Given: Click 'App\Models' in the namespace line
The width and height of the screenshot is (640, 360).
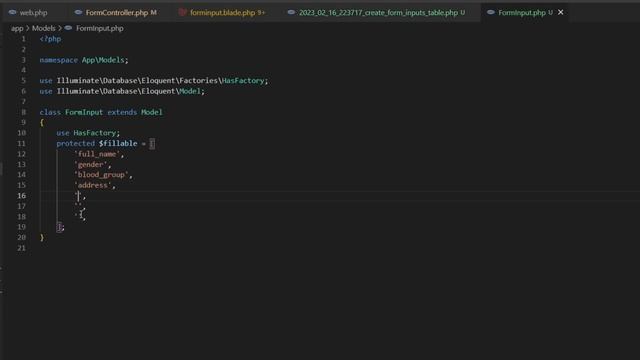Looking at the screenshot, I should pyautogui.click(x=103, y=60).
